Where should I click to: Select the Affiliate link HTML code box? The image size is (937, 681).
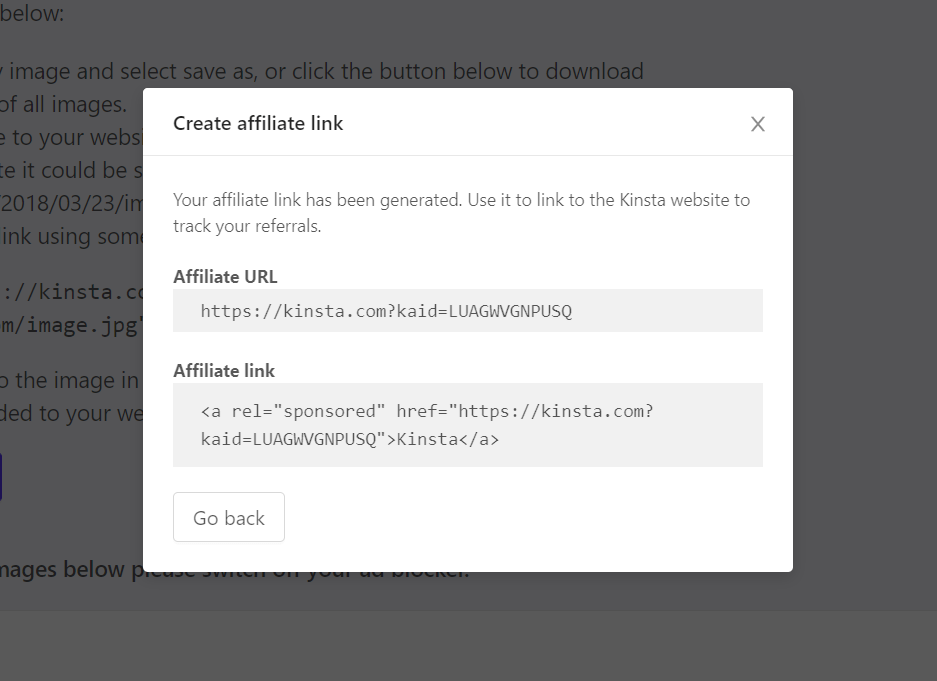[468, 425]
